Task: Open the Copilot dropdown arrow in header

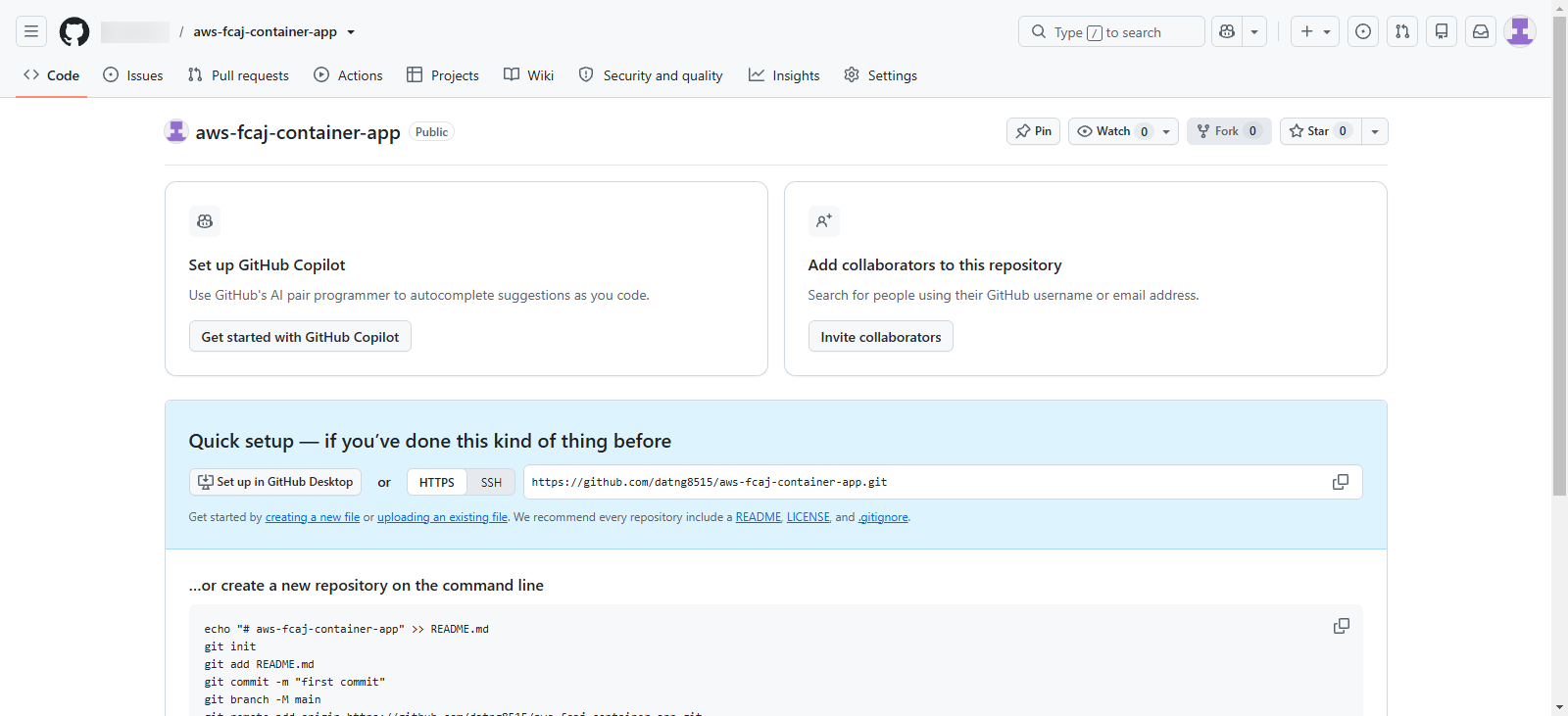Action: (x=1254, y=31)
